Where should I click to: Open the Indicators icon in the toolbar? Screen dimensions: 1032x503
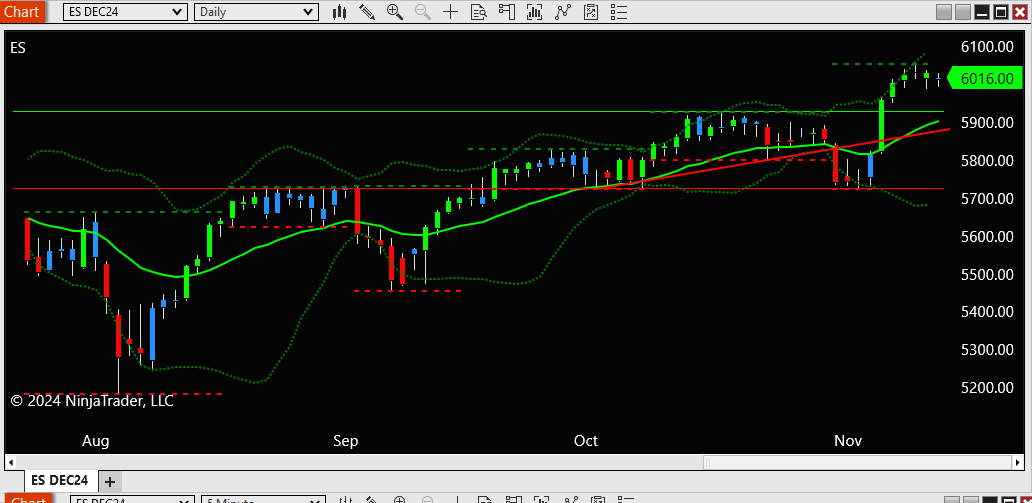coord(534,11)
